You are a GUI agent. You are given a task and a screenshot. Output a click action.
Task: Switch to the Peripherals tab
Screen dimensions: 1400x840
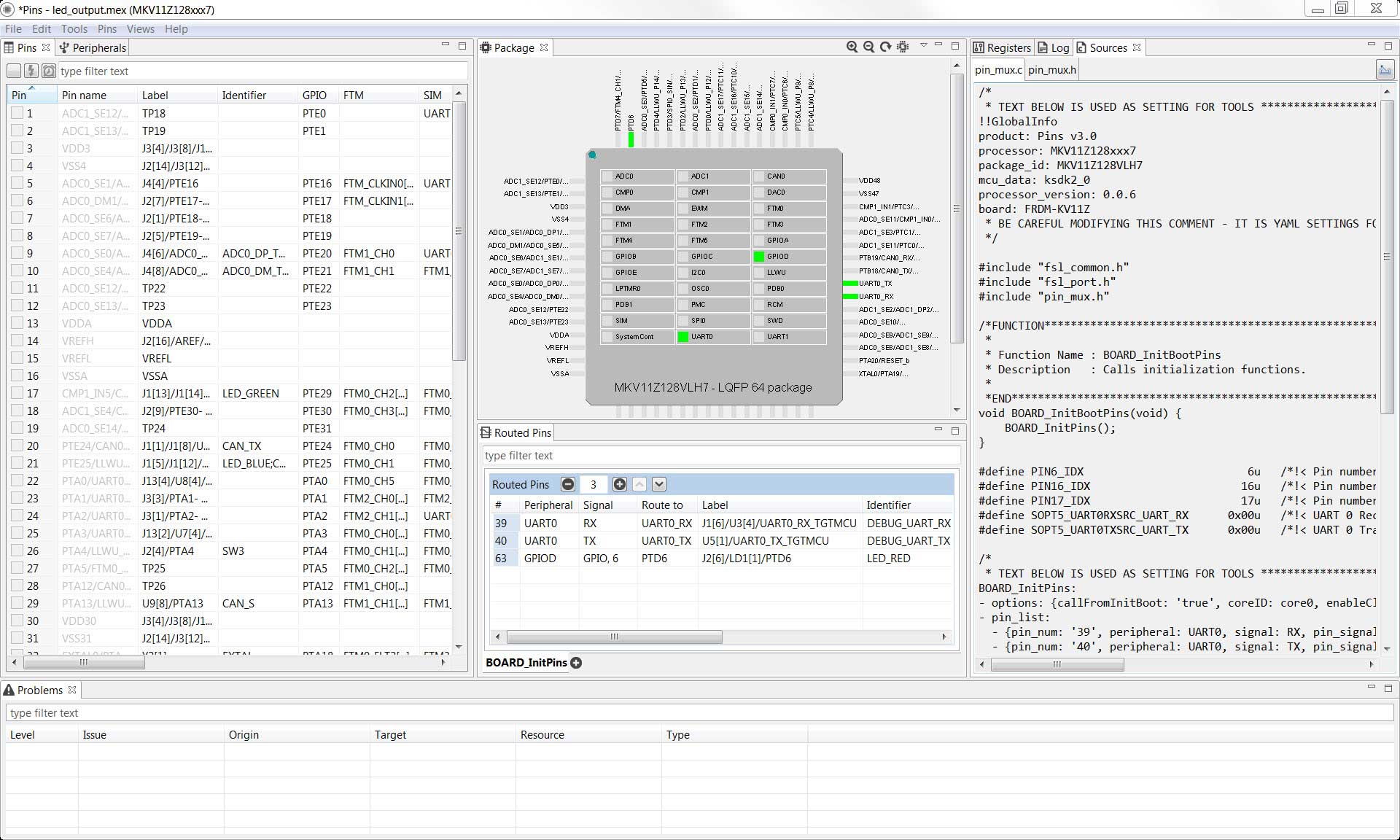[93, 47]
